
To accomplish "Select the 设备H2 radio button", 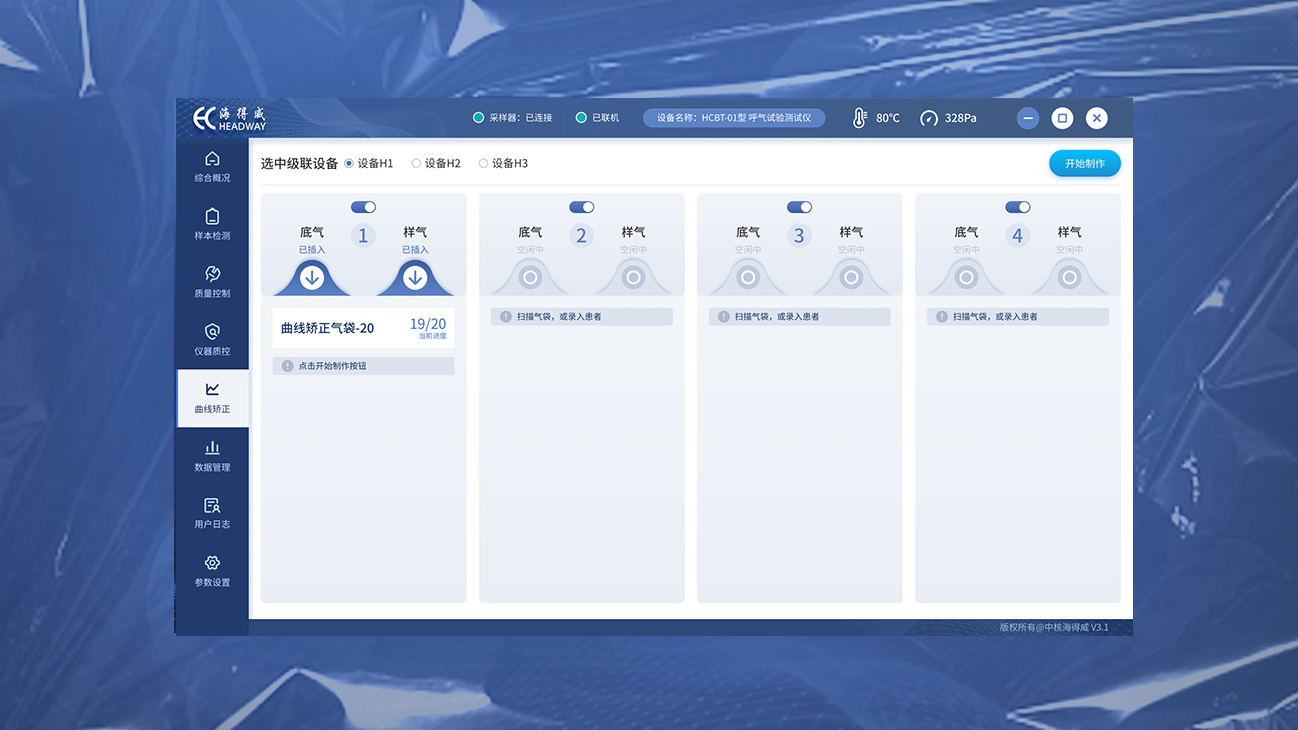I will [417, 164].
